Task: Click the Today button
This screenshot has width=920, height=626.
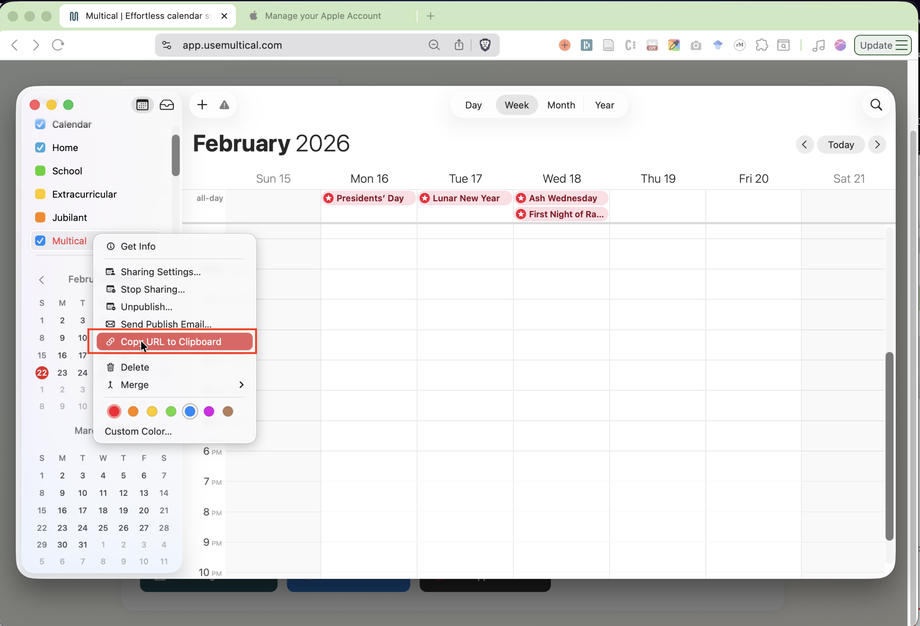Action: (x=841, y=144)
